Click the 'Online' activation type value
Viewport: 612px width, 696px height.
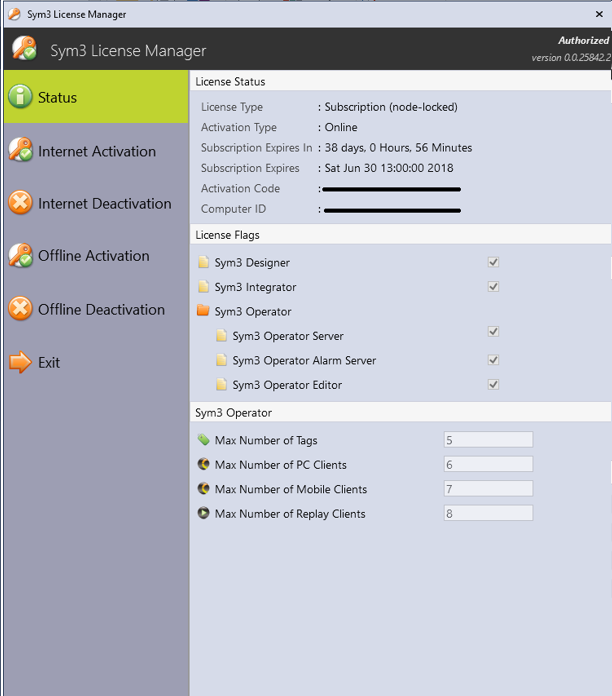point(341,127)
